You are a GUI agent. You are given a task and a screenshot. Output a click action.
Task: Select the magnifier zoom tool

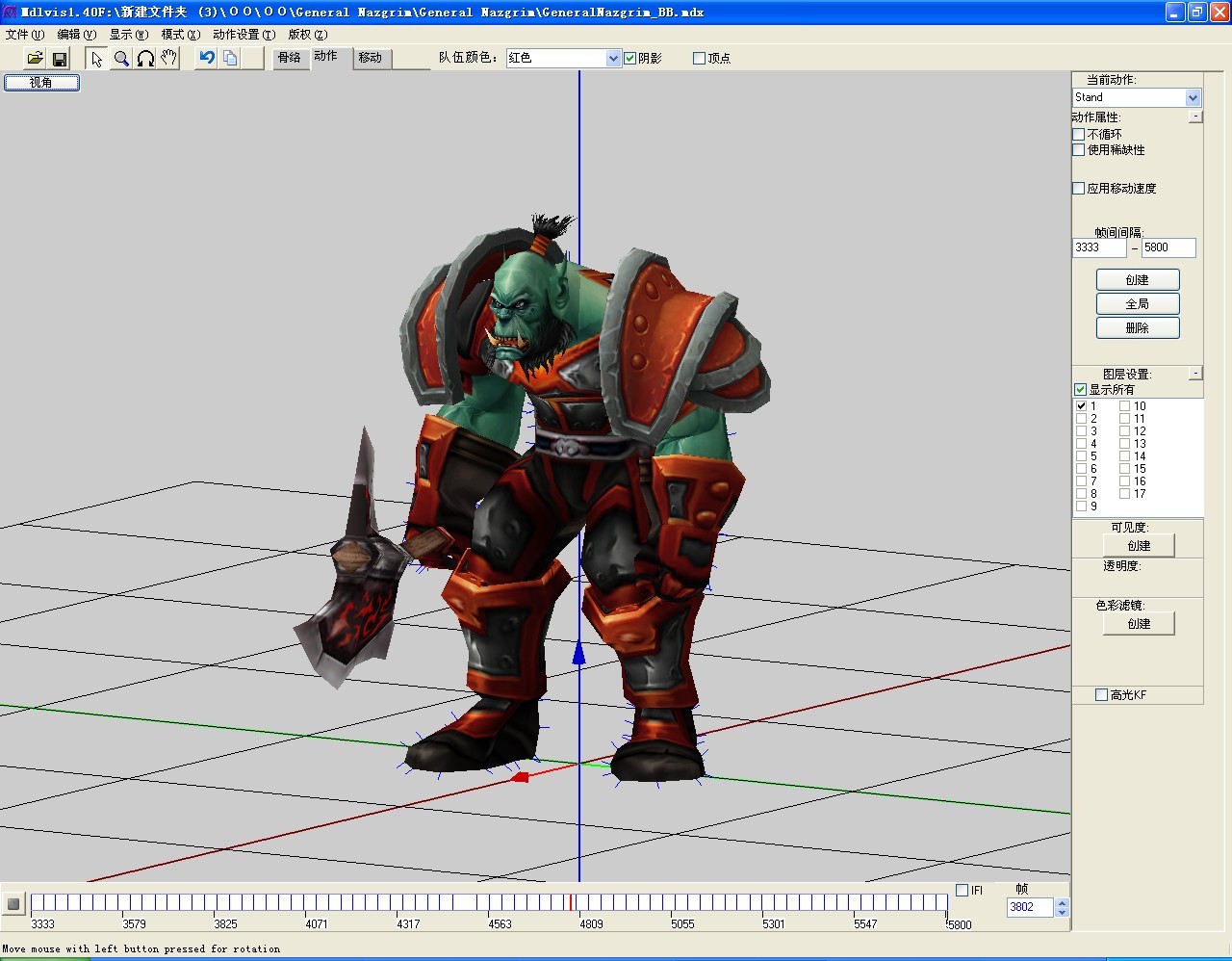pos(121,59)
